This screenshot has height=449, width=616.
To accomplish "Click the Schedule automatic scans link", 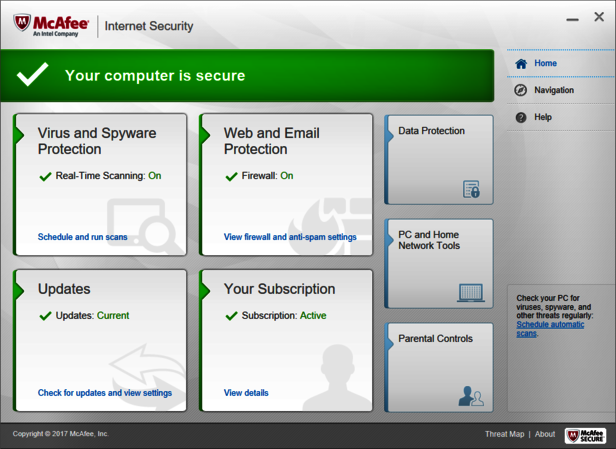I will coord(549,329).
